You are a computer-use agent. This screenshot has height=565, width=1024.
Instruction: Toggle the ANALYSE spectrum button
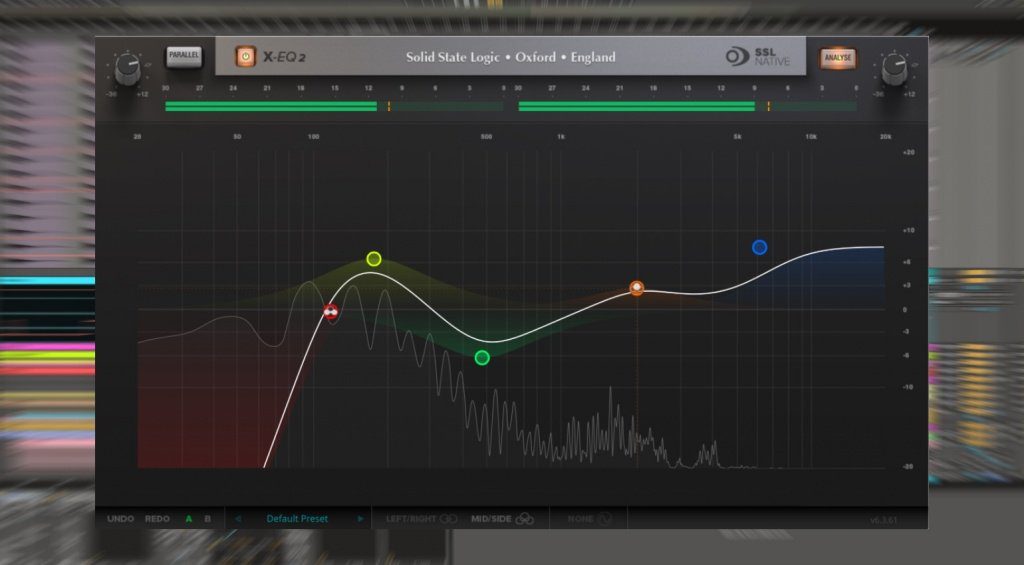click(x=837, y=57)
